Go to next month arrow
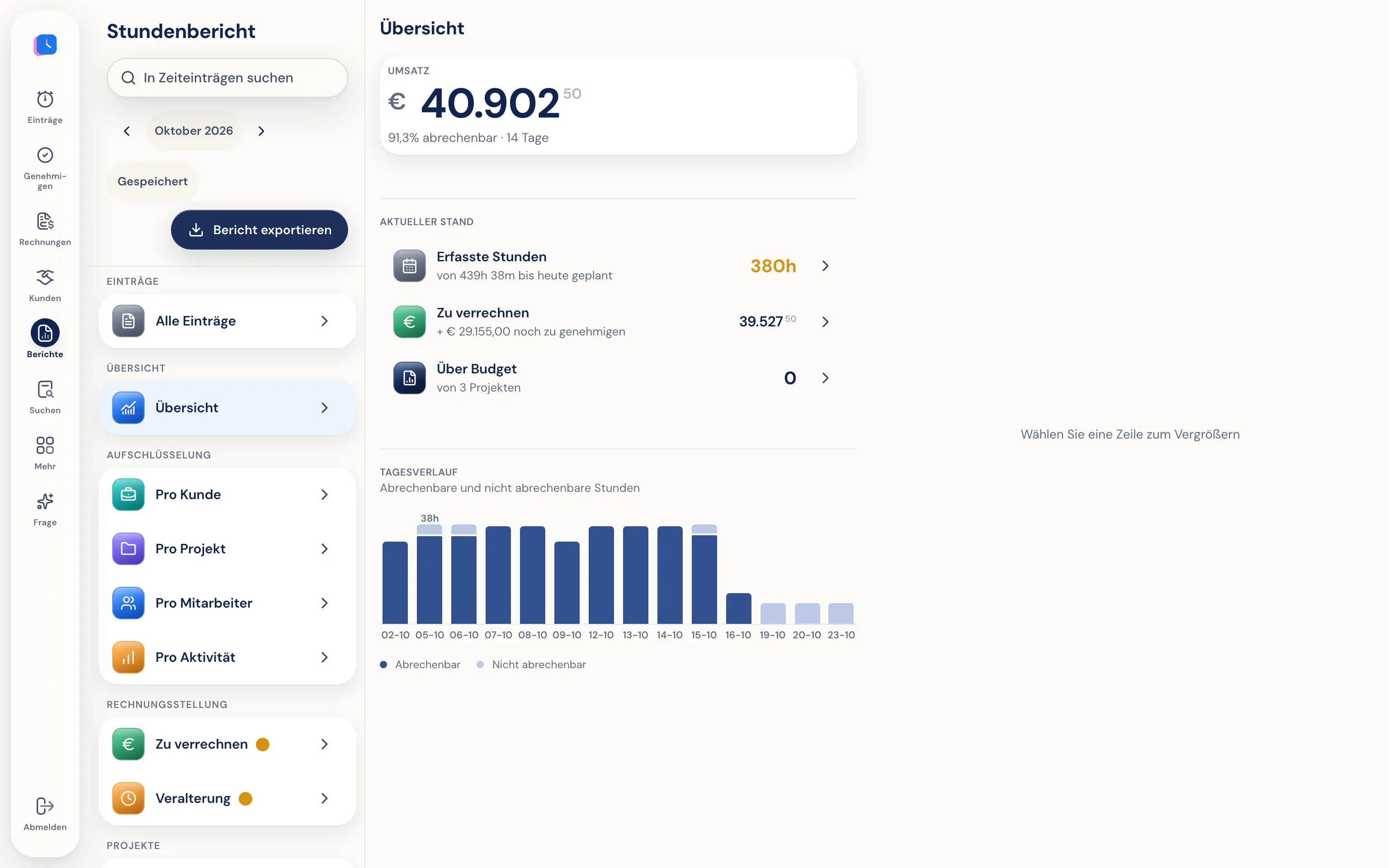 [x=261, y=131]
